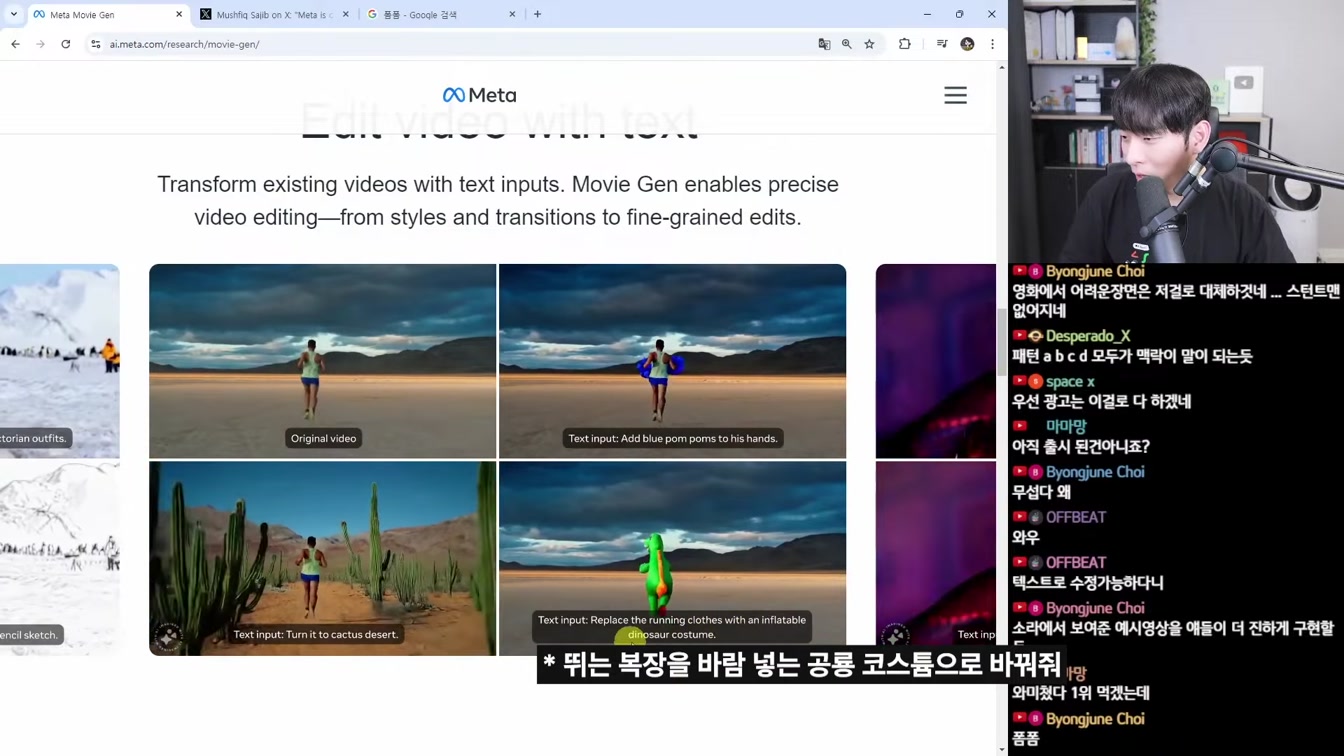Click the zoom magnifier icon in address bar
This screenshot has width=1344, height=756.
point(847,44)
